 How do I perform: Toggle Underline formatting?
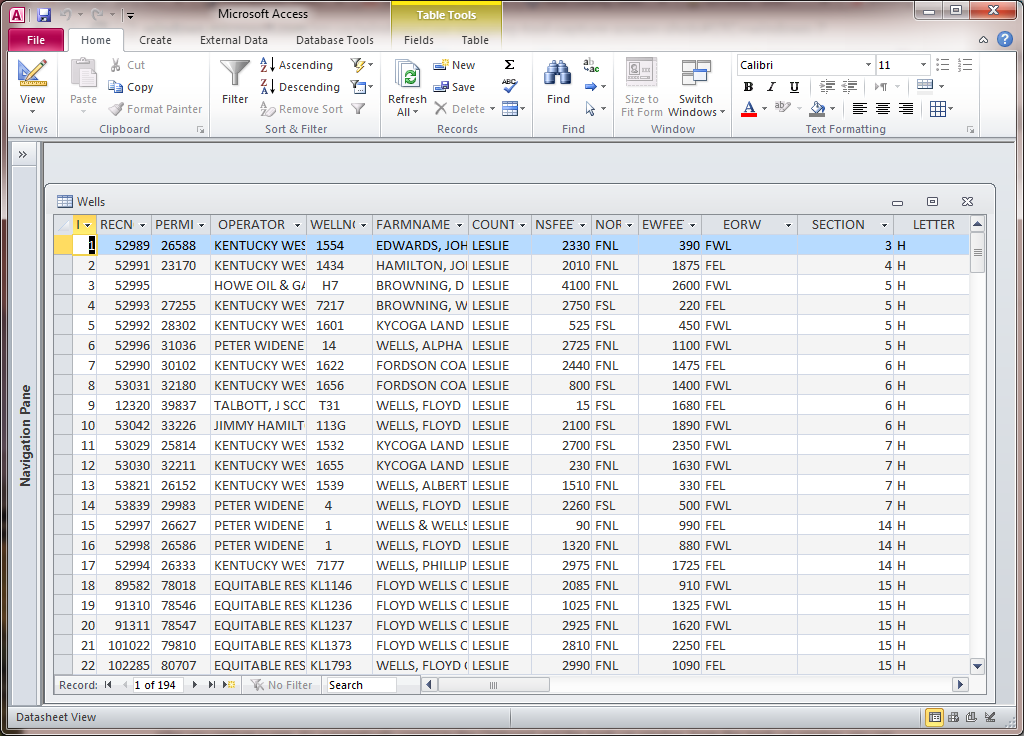tap(794, 86)
